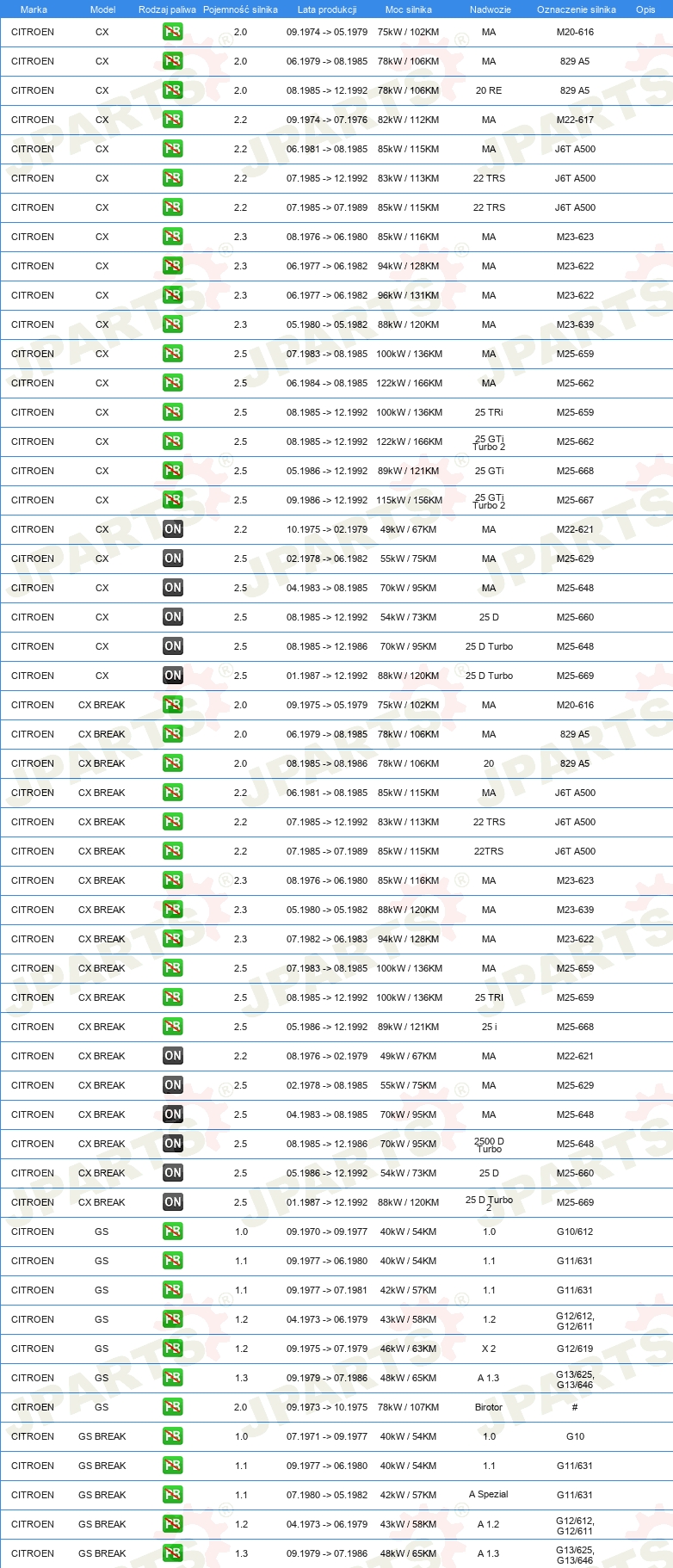Click the 22TRS body cell
Viewport: 673px width, 1568px height.
489,851
